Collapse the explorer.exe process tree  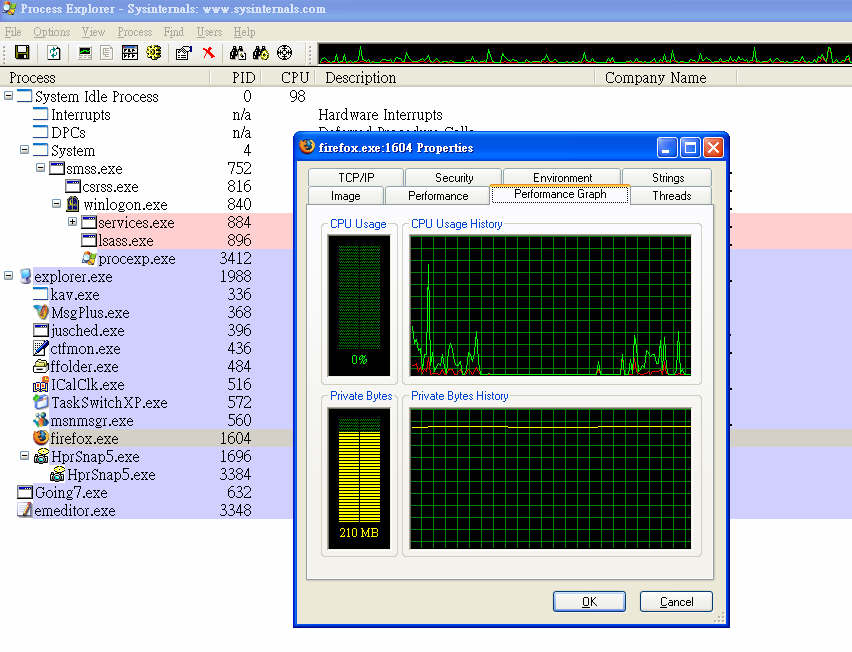coord(9,277)
